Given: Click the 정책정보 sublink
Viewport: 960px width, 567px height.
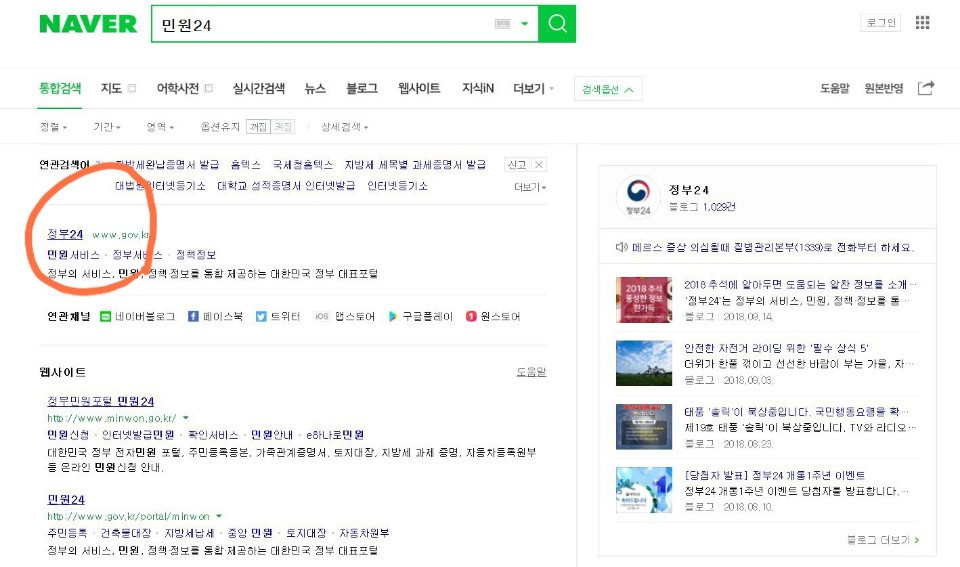Looking at the screenshot, I should 196,255.
